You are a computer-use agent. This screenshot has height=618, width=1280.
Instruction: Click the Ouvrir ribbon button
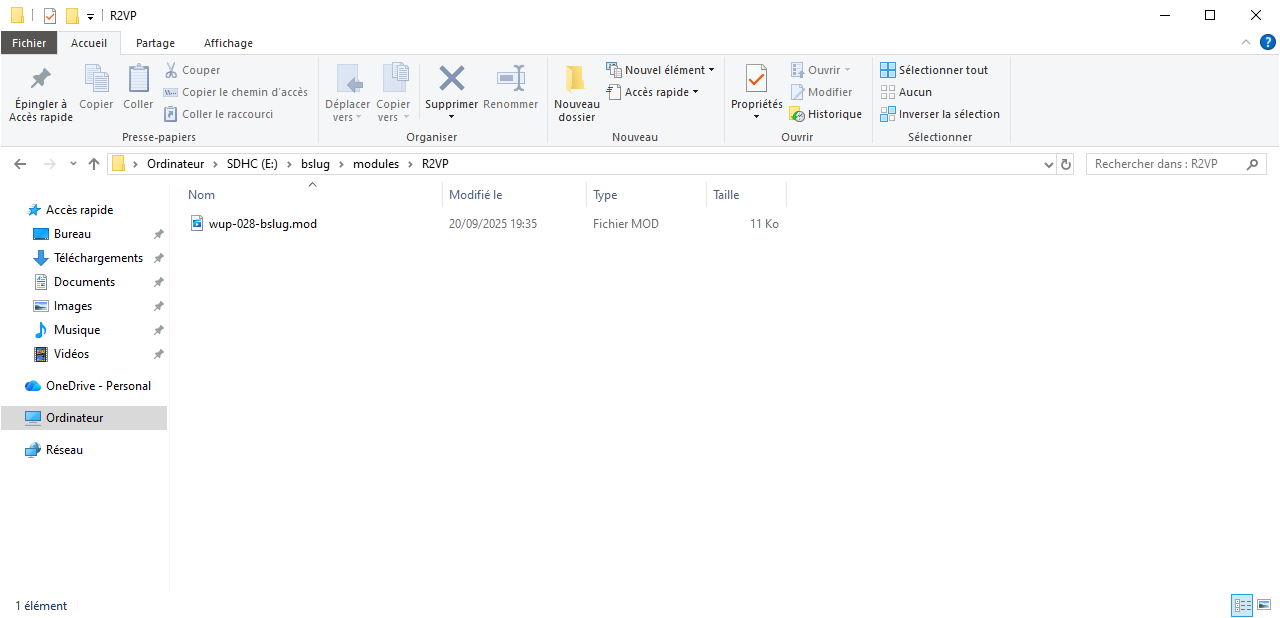pyautogui.click(x=821, y=70)
